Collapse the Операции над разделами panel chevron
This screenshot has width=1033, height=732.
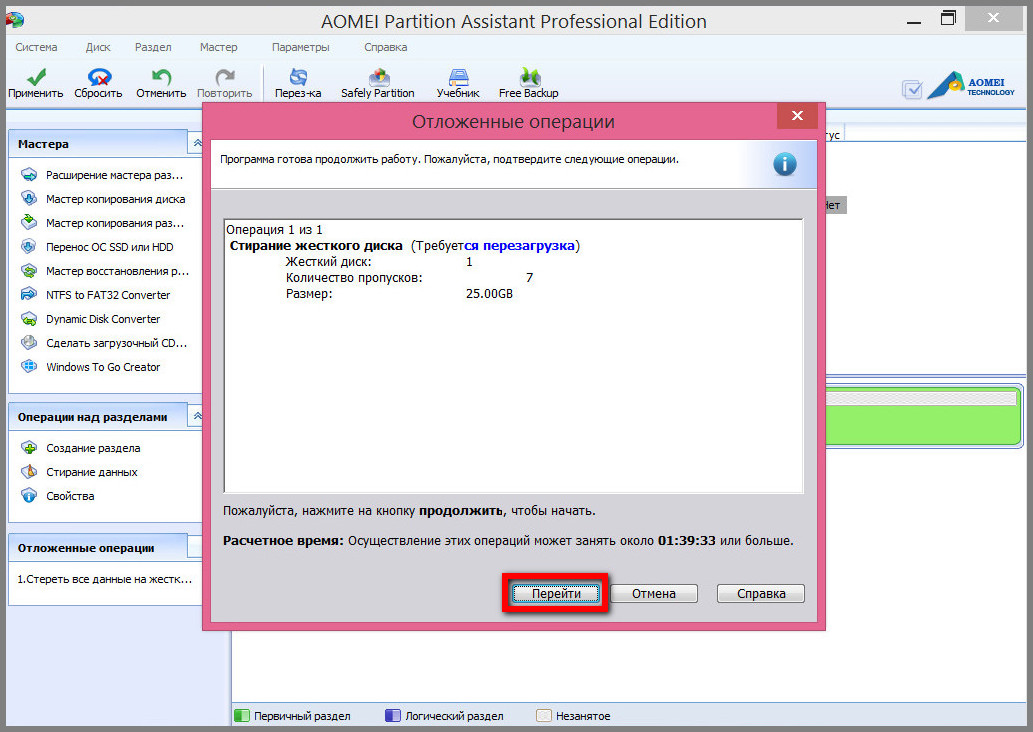[196, 416]
